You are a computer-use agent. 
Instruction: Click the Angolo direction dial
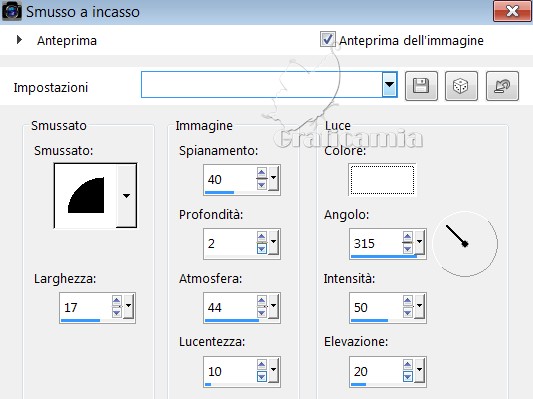465,244
